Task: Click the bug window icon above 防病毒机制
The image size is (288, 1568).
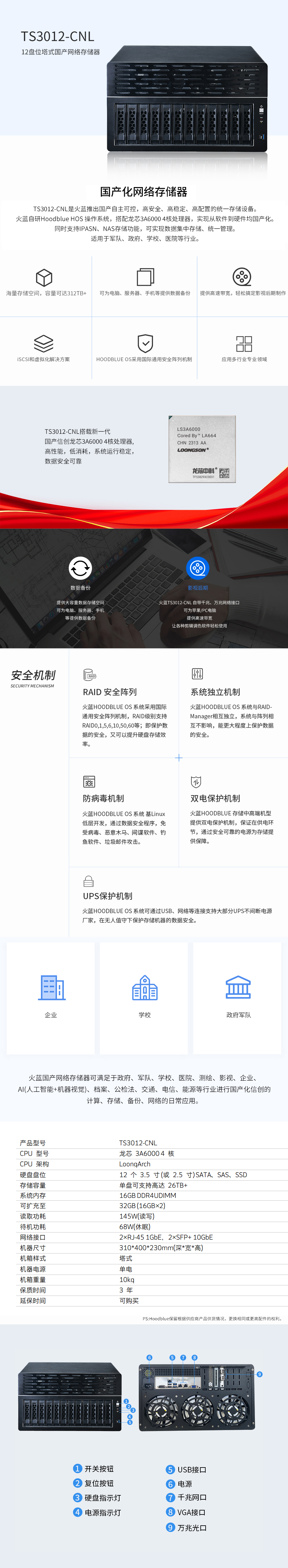Action: click(x=89, y=781)
